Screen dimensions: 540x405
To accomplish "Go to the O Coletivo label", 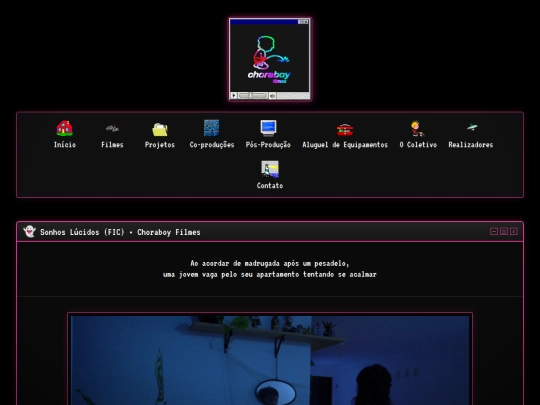I will click(x=418, y=145).
